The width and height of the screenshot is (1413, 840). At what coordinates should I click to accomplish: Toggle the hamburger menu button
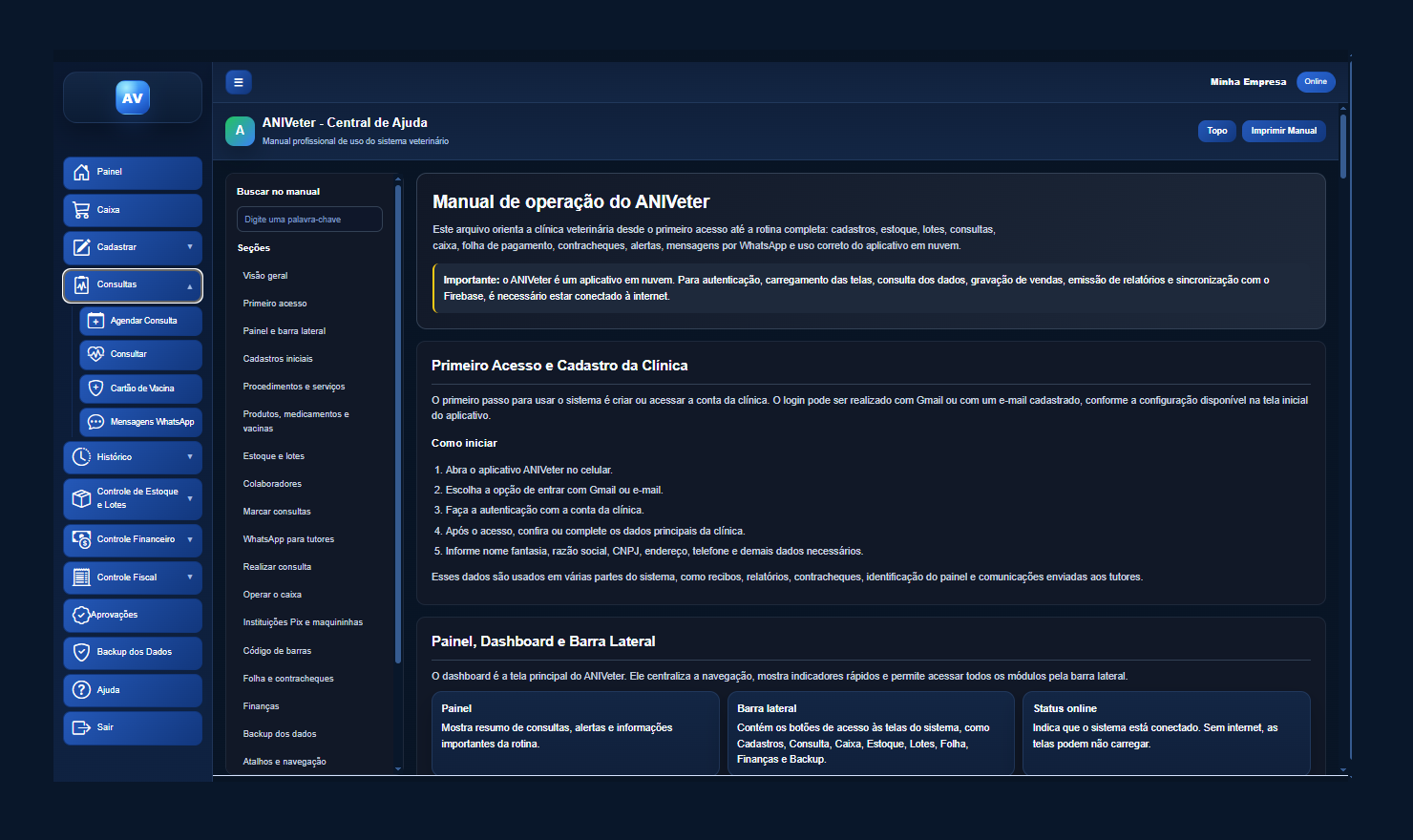point(239,82)
